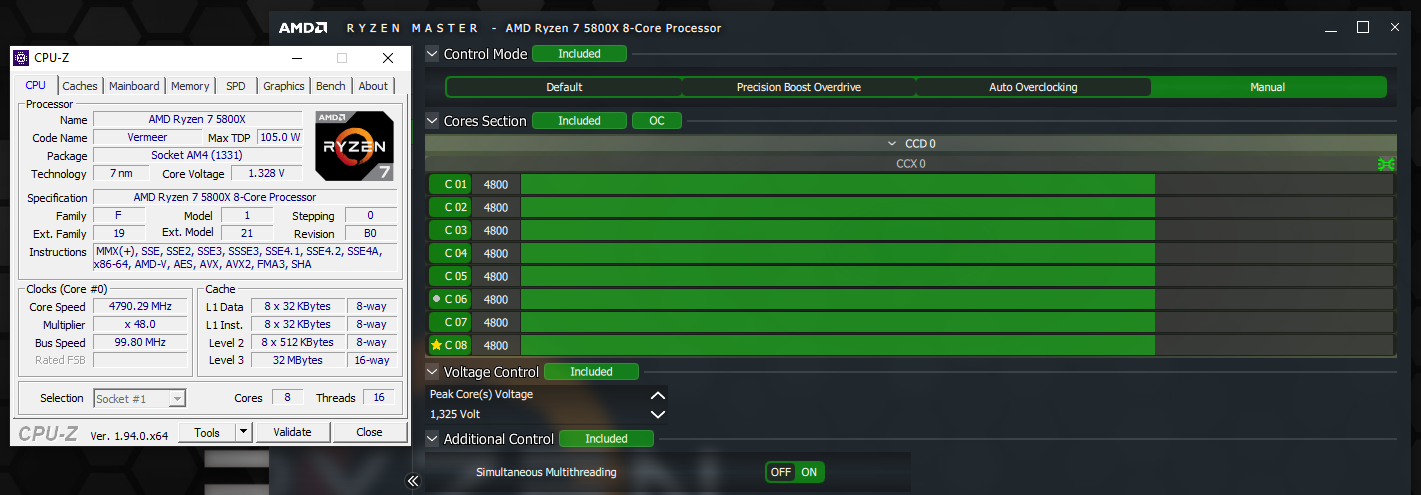Switch to the Caches tab in CPU-Z

pos(80,86)
